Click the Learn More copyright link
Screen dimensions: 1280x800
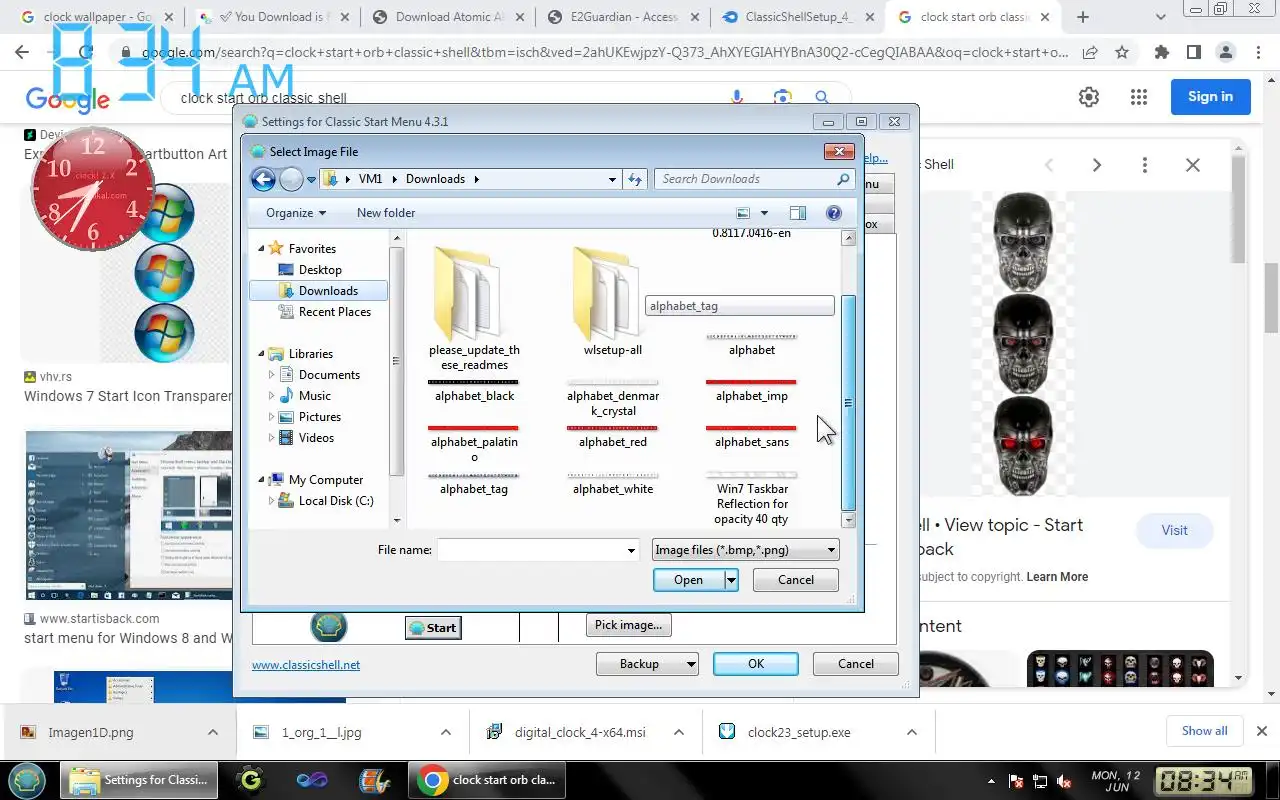pos(1057,577)
